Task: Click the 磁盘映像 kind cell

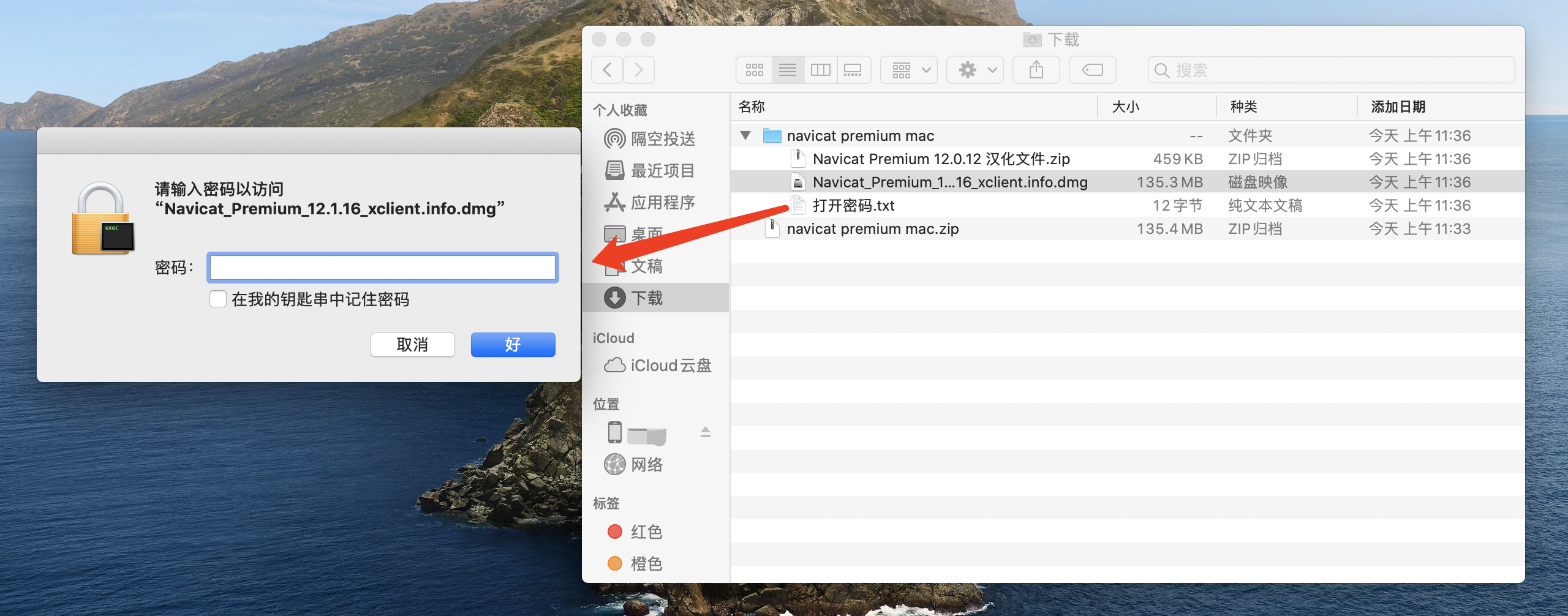Action: (1258, 182)
